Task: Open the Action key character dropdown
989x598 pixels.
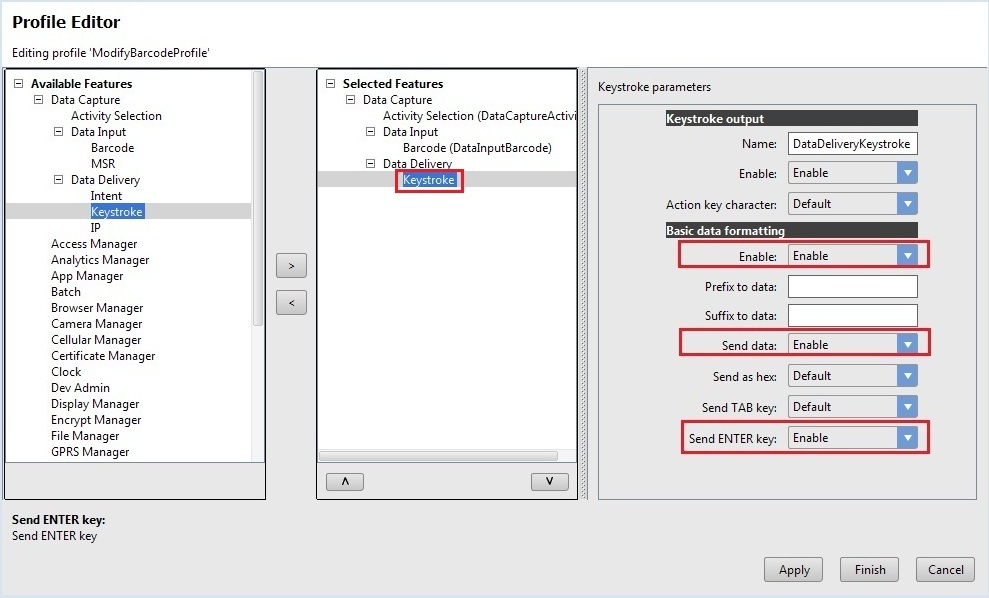Action: point(907,204)
